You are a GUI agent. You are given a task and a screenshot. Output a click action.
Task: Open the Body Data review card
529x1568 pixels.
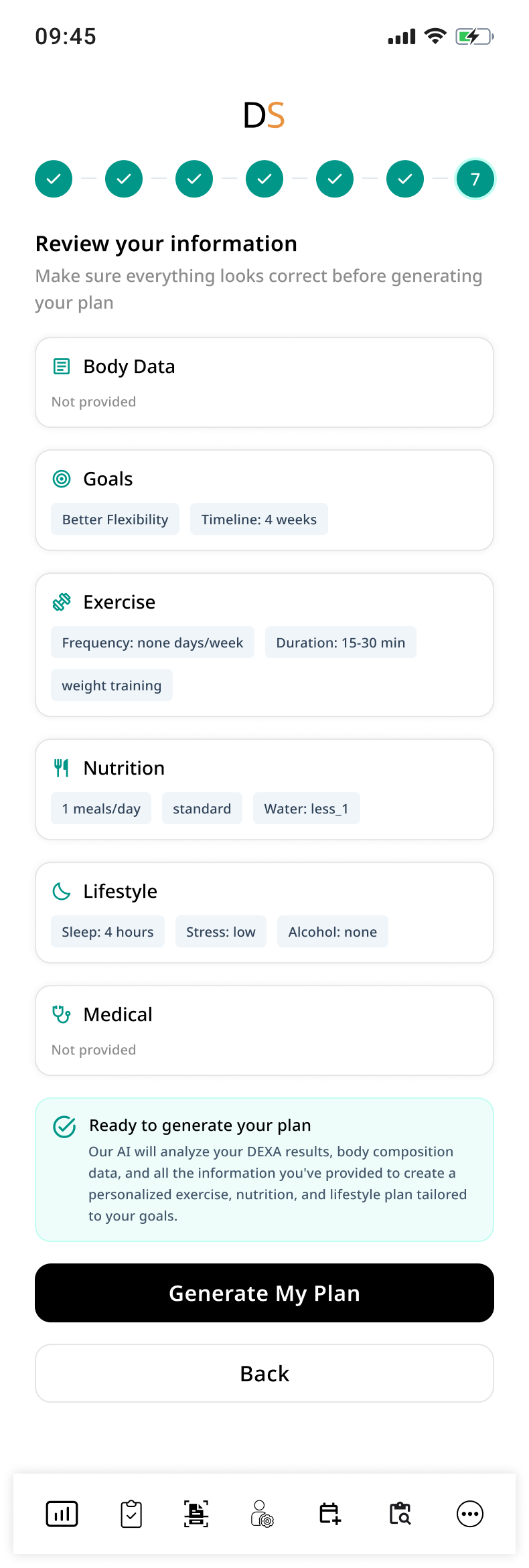coord(264,382)
